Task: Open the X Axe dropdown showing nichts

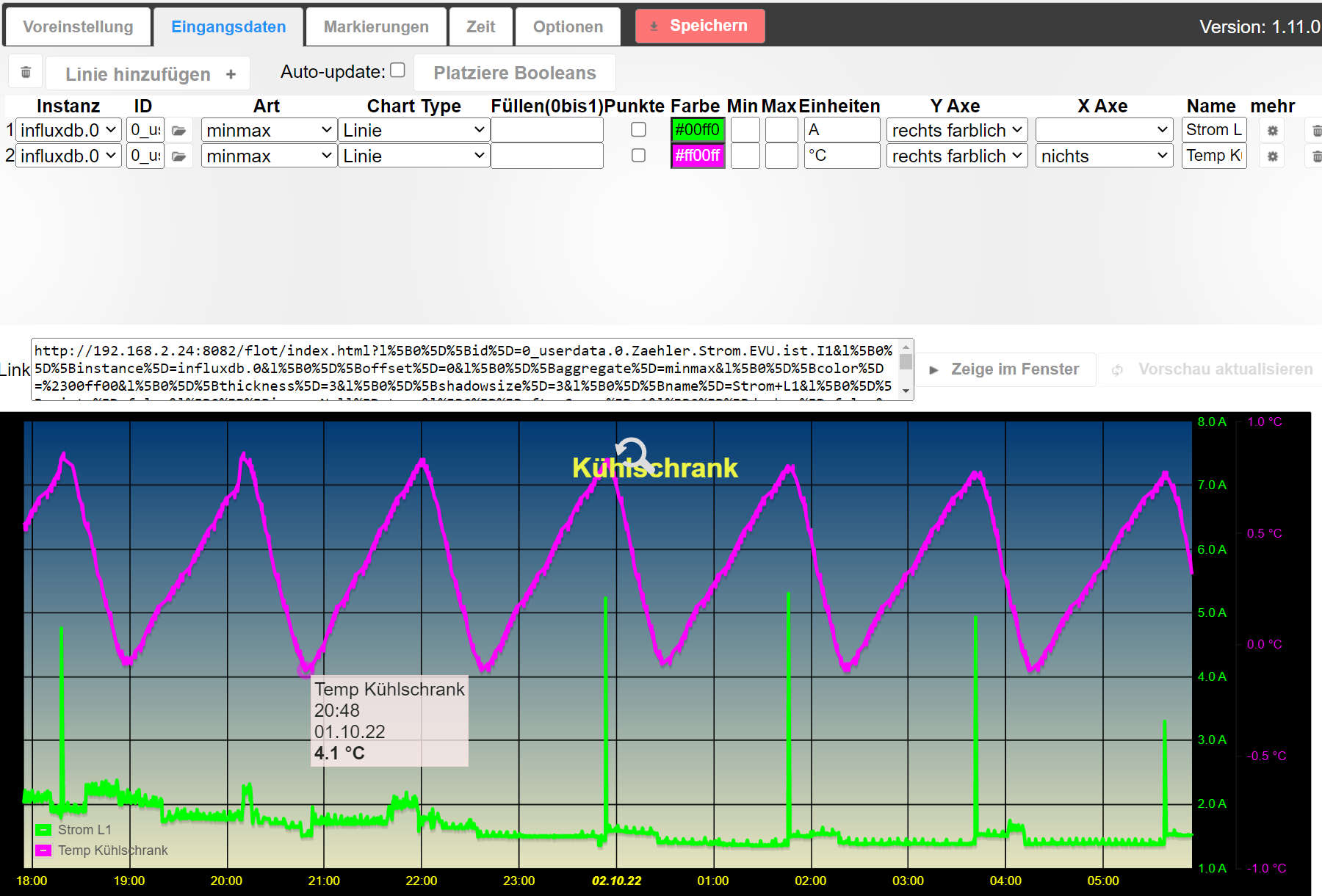Action: [x=1104, y=156]
